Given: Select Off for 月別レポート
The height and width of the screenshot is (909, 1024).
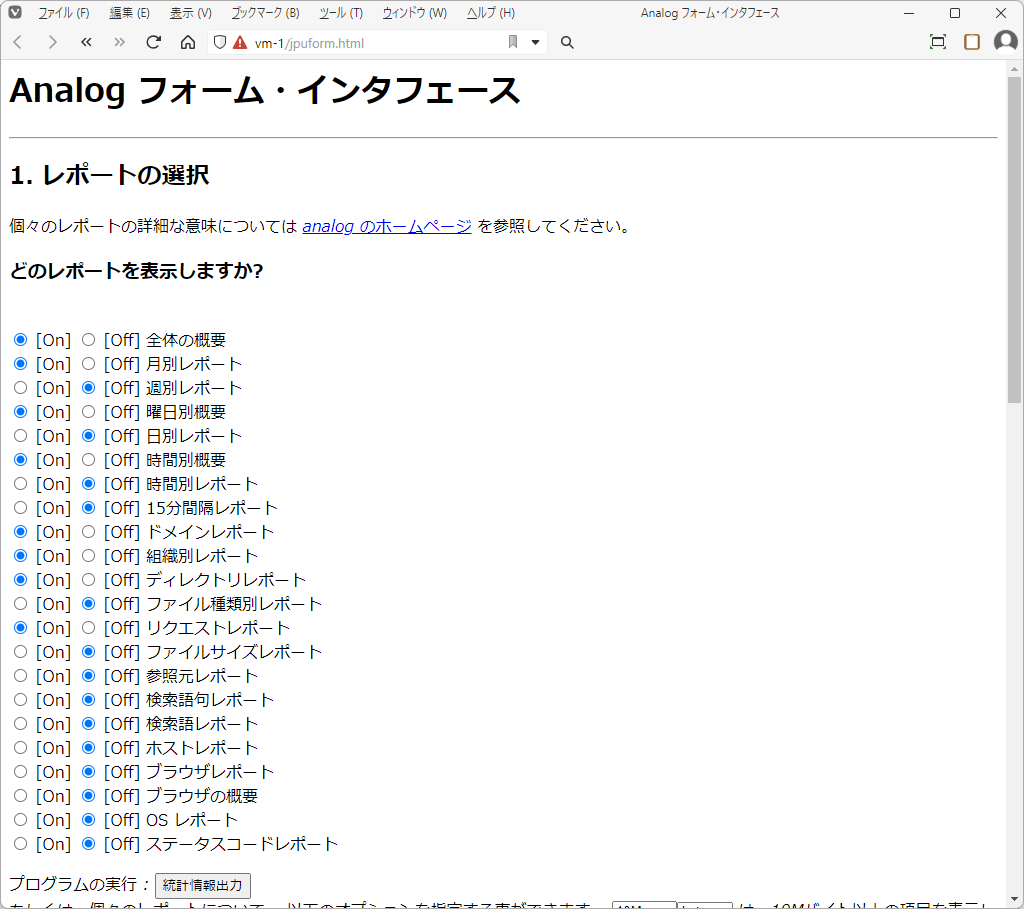Looking at the screenshot, I should [88, 364].
